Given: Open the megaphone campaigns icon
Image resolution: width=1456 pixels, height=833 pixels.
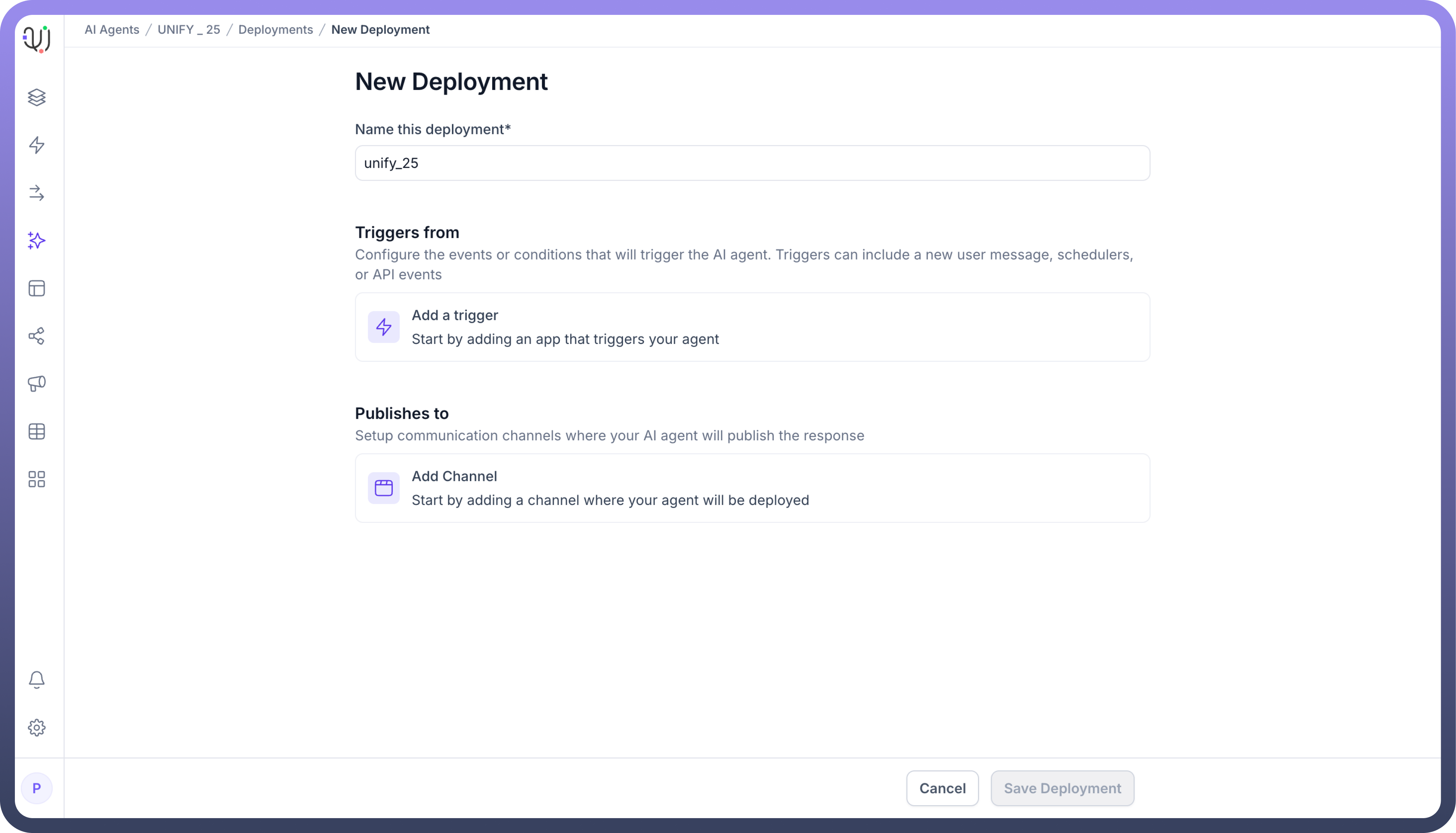Looking at the screenshot, I should pyautogui.click(x=36, y=383).
